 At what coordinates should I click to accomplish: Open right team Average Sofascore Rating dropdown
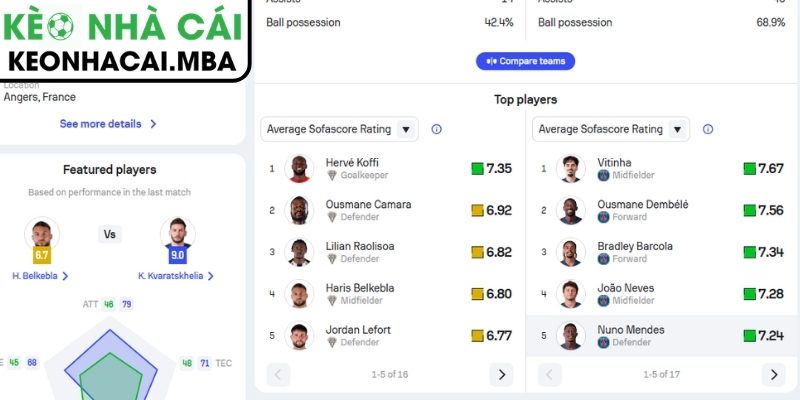(610, 129)
